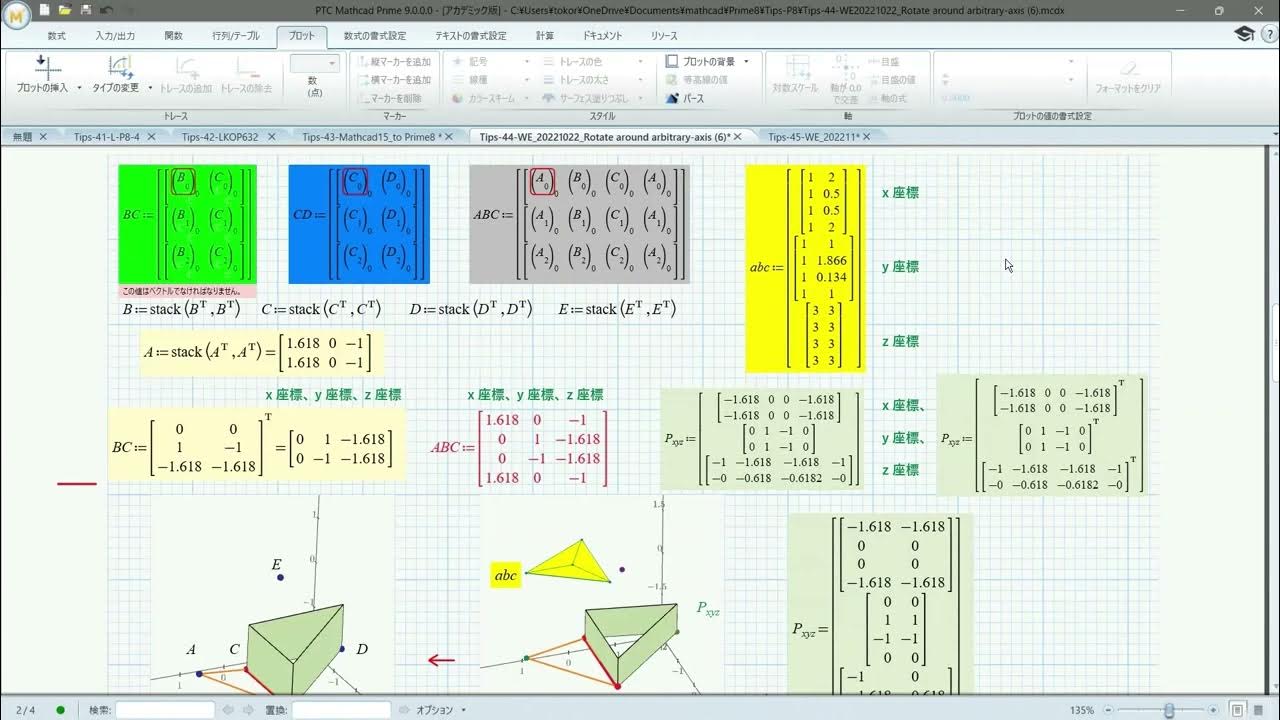Close the Tips-42-LKOP632 tab
Viewport: 1280px width, 720px height.
[271, 137]
